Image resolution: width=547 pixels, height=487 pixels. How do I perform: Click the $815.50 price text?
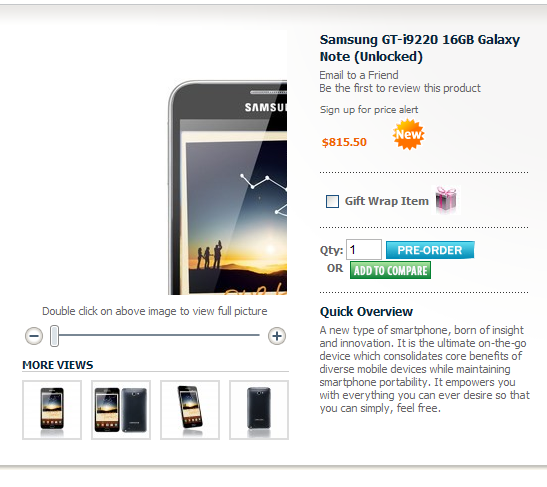[x=344, y=142]
